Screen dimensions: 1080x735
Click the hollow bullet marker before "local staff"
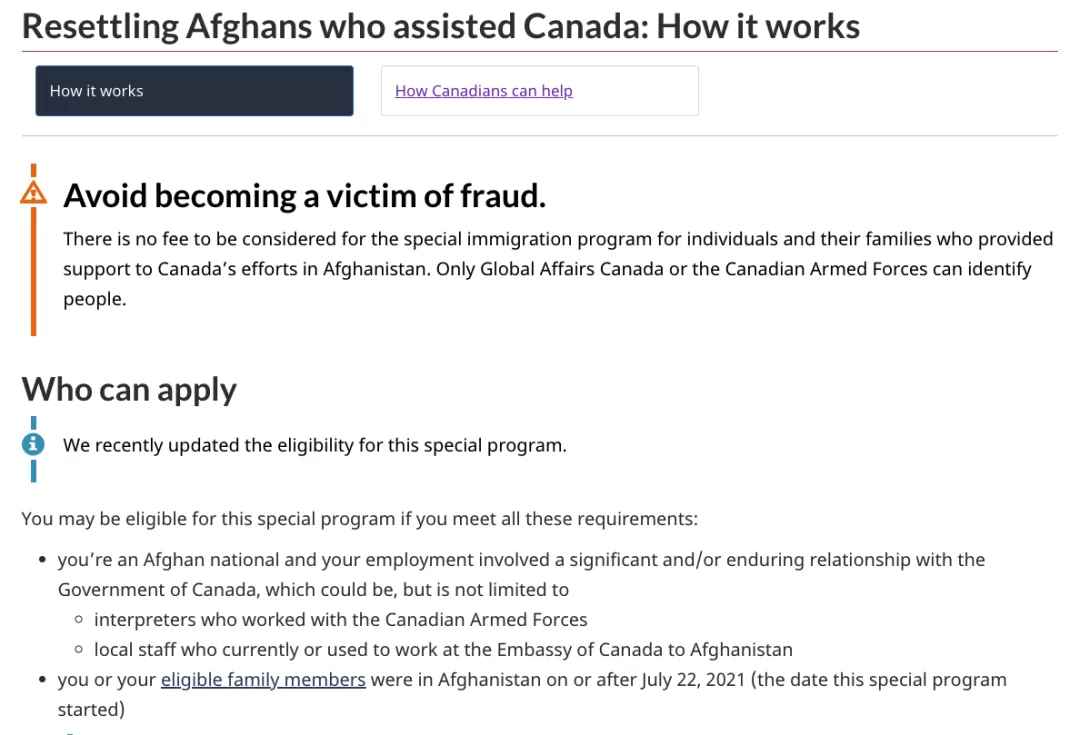coord(79,649)
